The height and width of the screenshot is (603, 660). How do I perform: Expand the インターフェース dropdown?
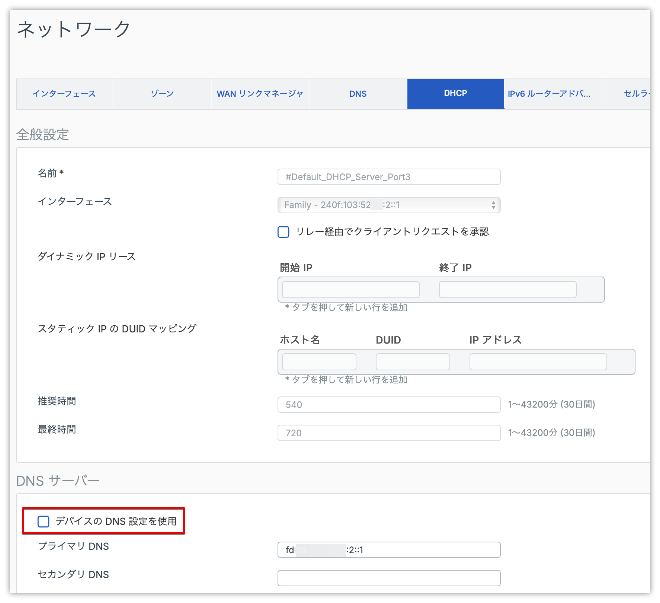[388, 205]
